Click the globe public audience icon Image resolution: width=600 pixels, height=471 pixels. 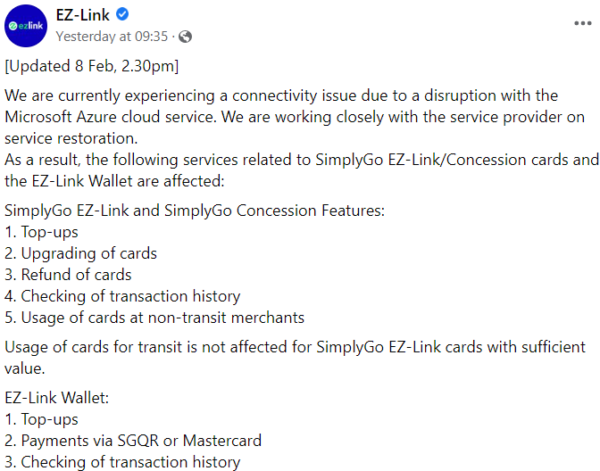(185, 37)
